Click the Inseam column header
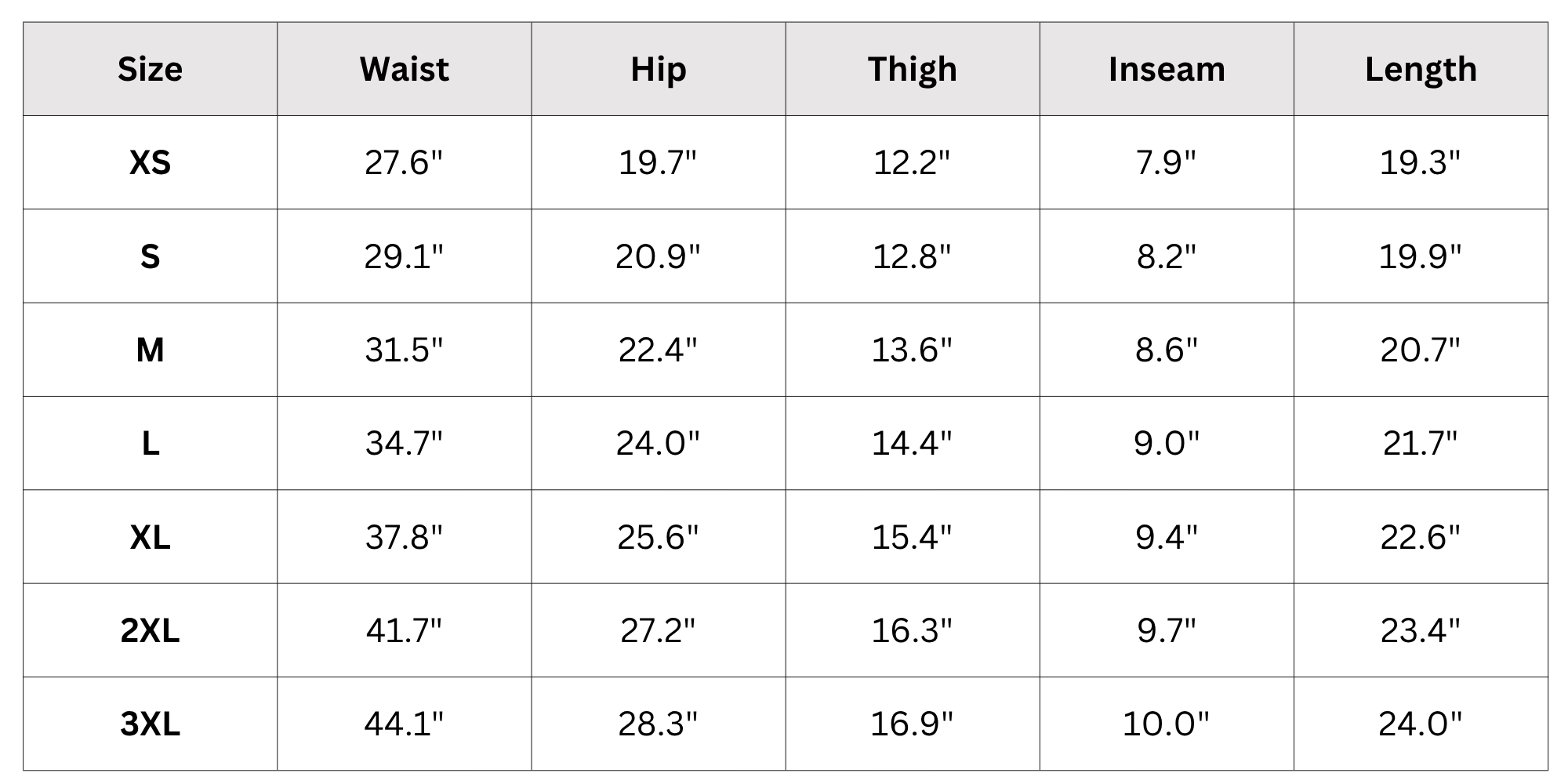 pyautogui.click(x=1167, y=69)
